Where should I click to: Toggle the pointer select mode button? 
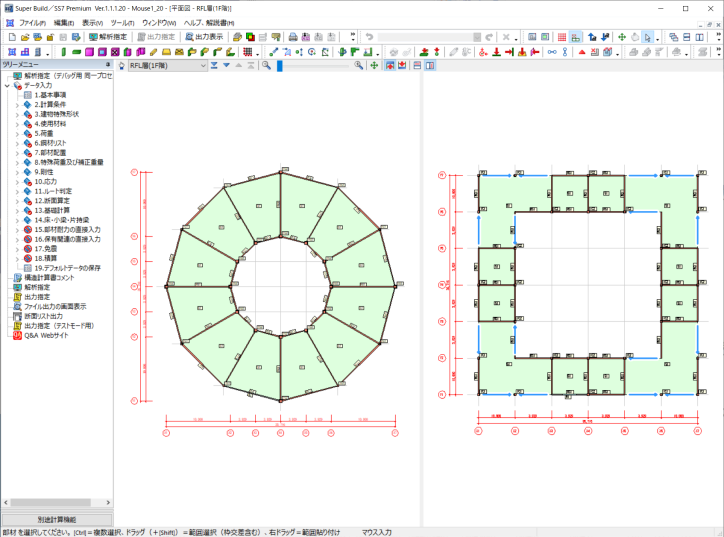[x=648, y=37]
